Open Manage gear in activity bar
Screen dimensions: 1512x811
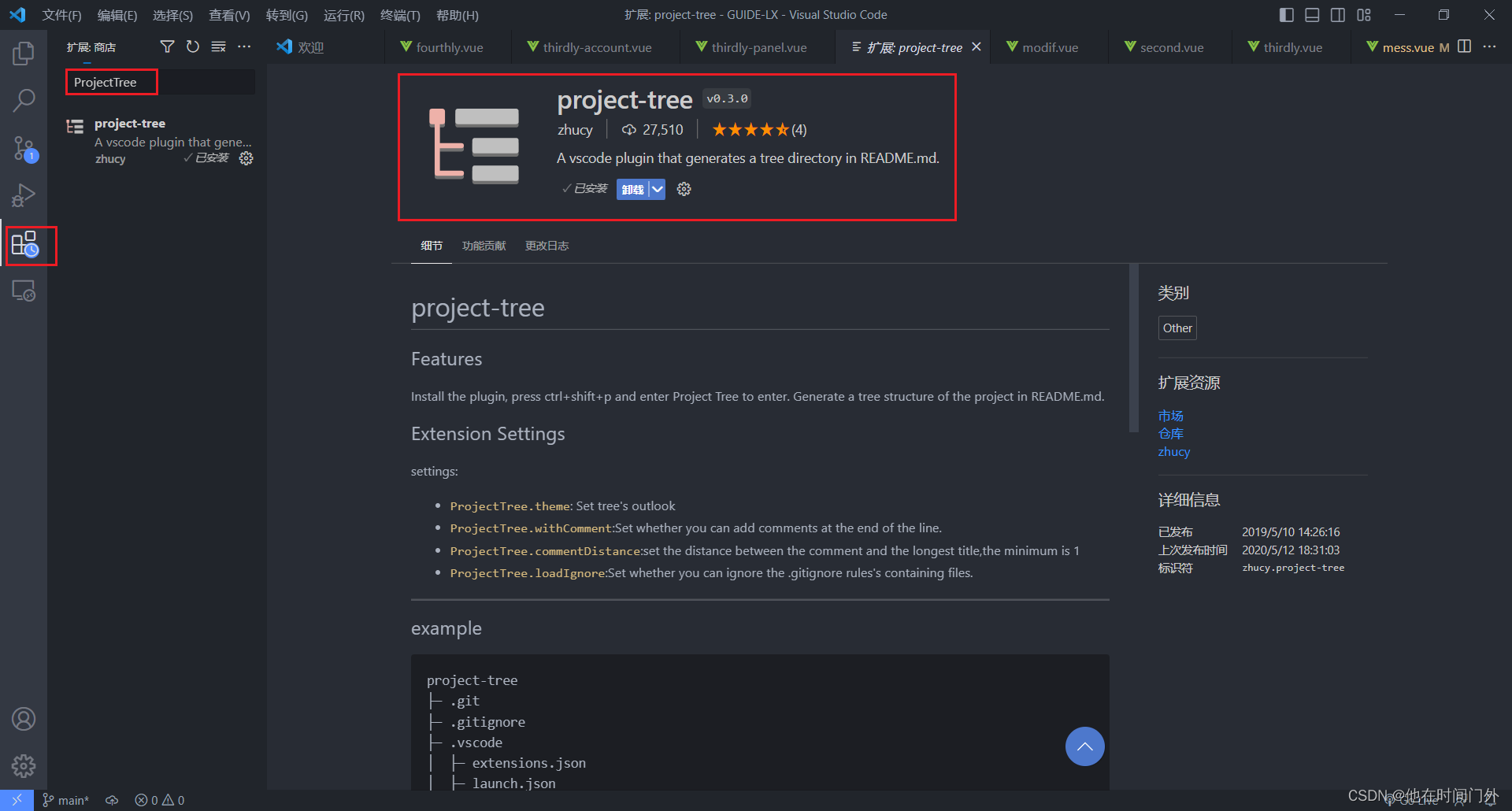point(24,766)
